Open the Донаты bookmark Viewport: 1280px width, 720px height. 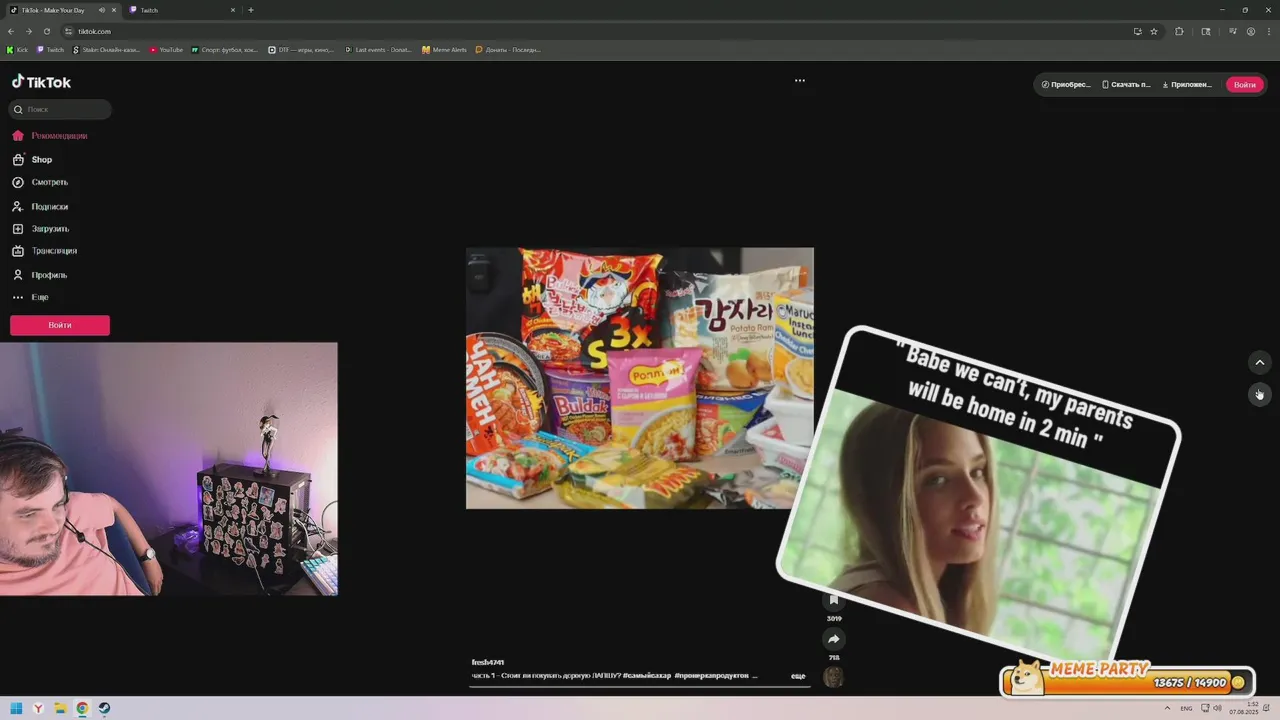coord(507,49)
